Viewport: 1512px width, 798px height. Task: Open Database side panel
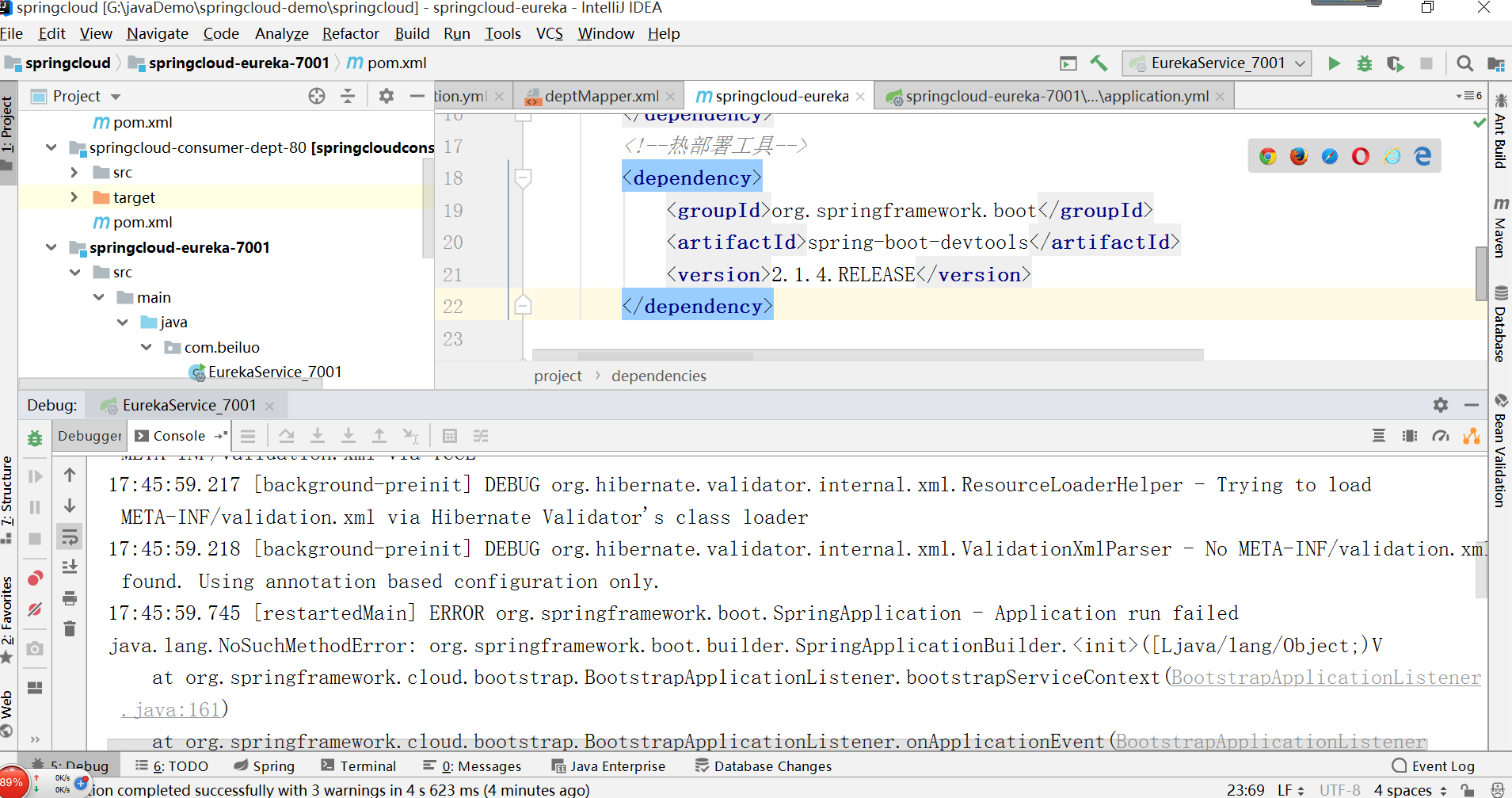tap(1500, 323)
